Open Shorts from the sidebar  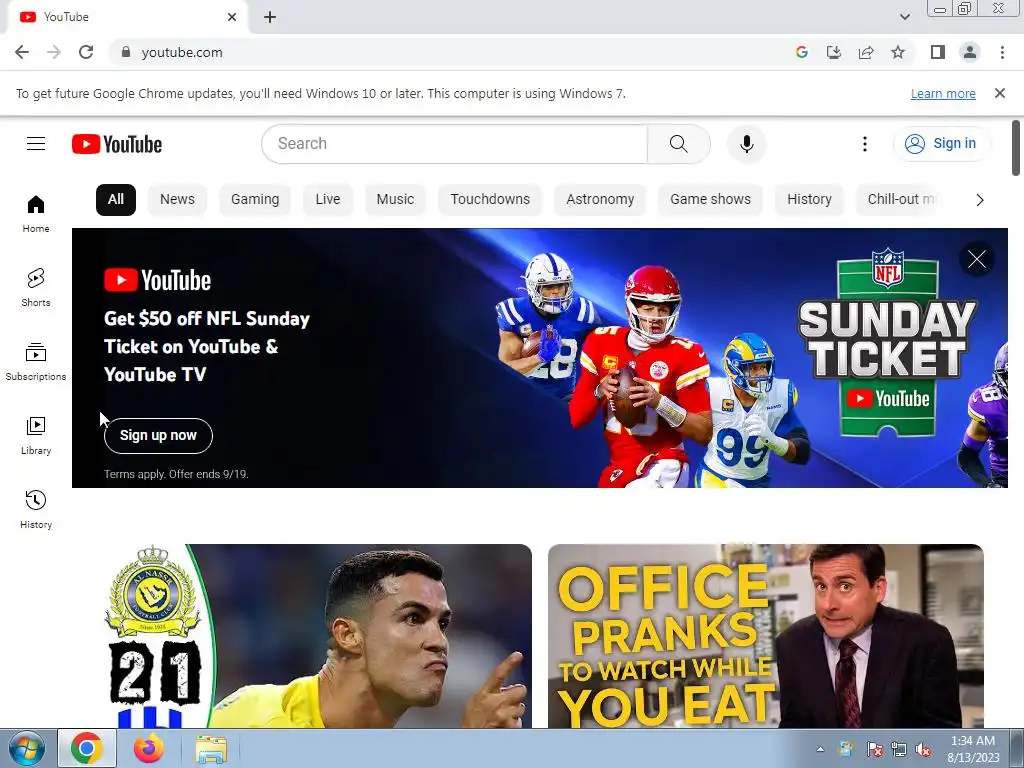click(36, 287)
